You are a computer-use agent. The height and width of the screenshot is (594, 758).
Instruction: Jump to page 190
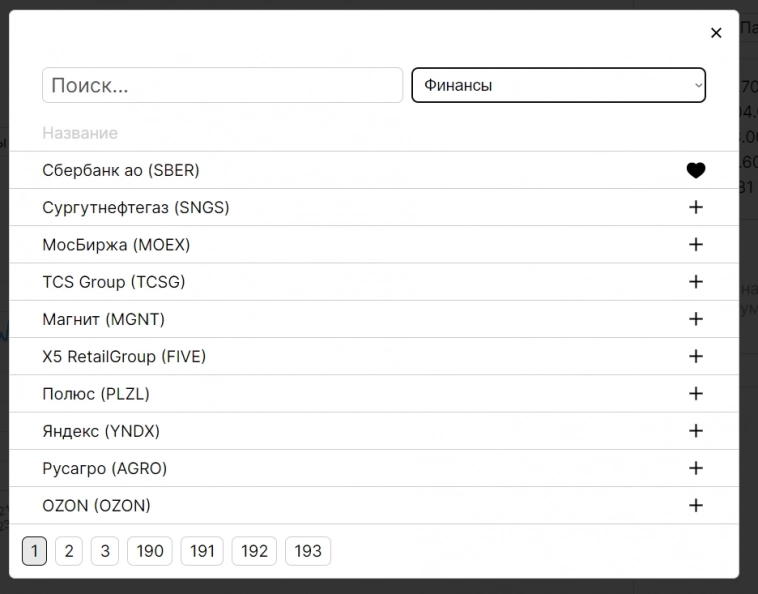click(x=150, y=551)
